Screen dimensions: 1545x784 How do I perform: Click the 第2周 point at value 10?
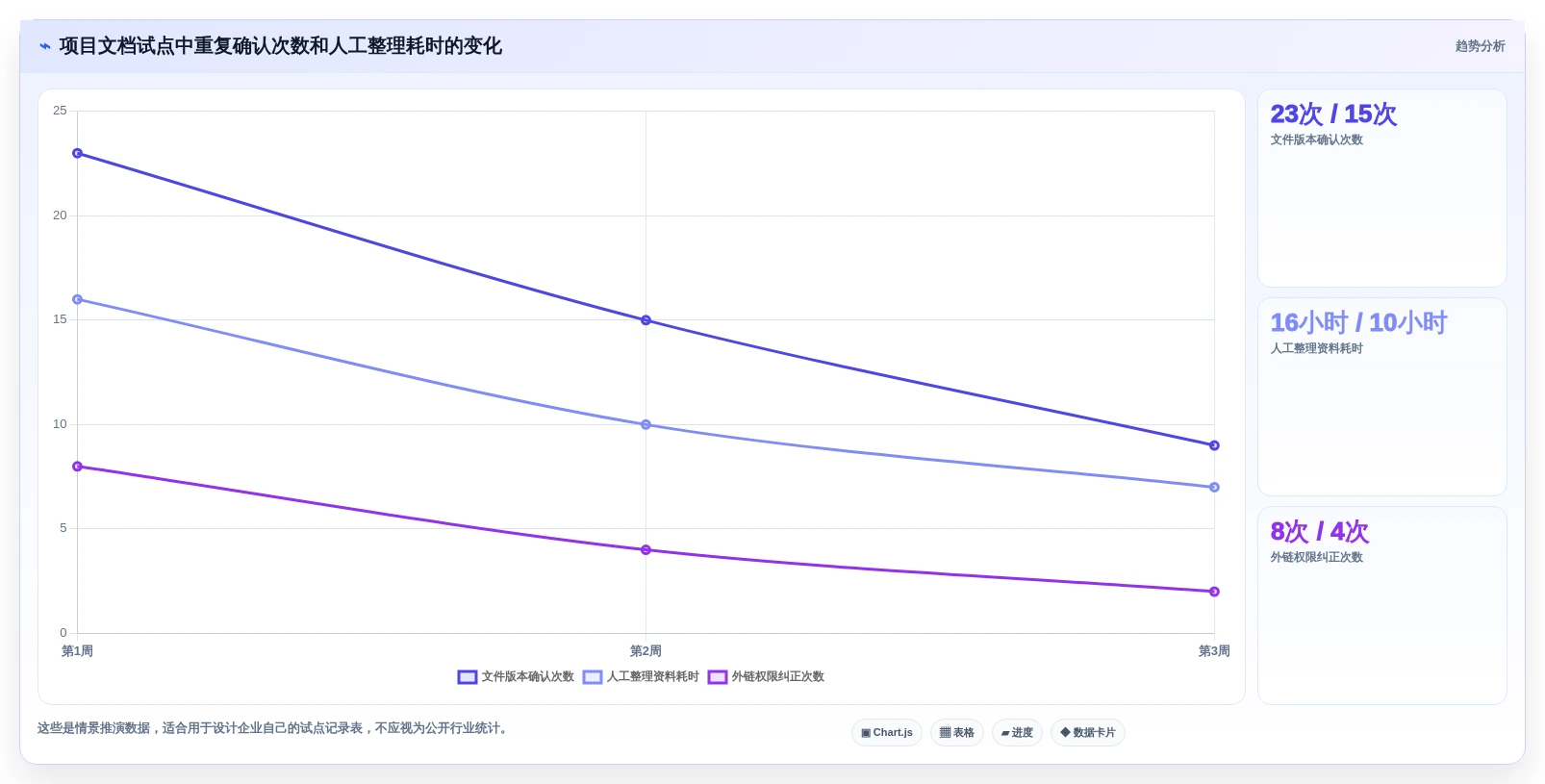(646, 424)
